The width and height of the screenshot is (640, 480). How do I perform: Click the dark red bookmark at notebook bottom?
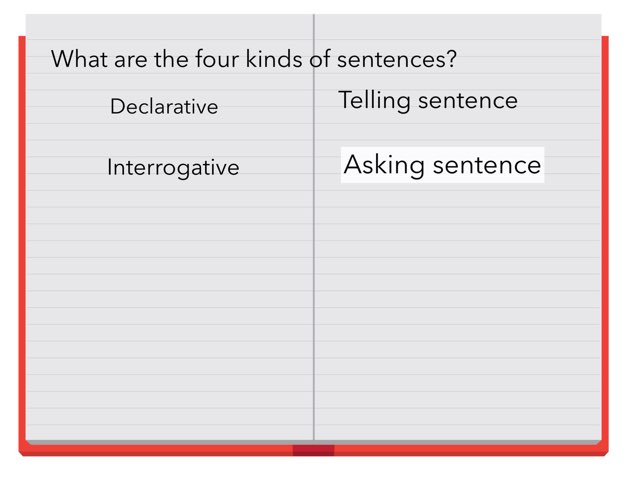click(313, 450)
